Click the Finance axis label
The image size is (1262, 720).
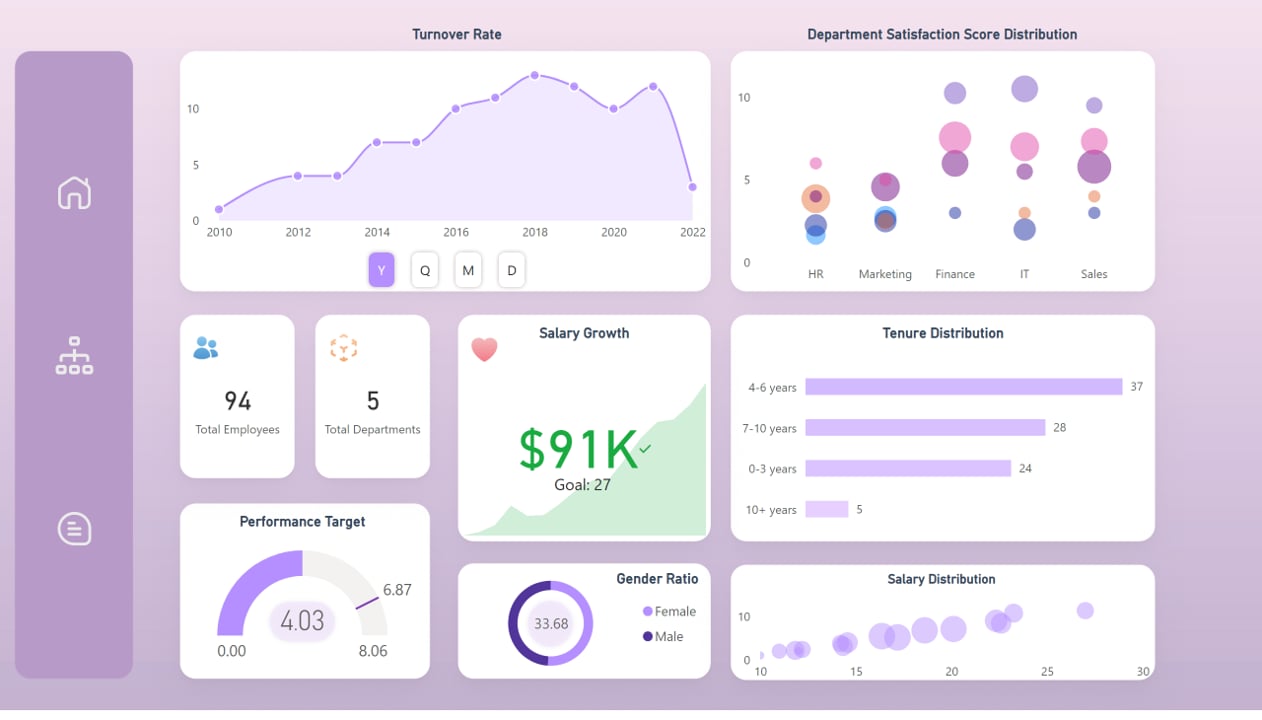(955, 274)
